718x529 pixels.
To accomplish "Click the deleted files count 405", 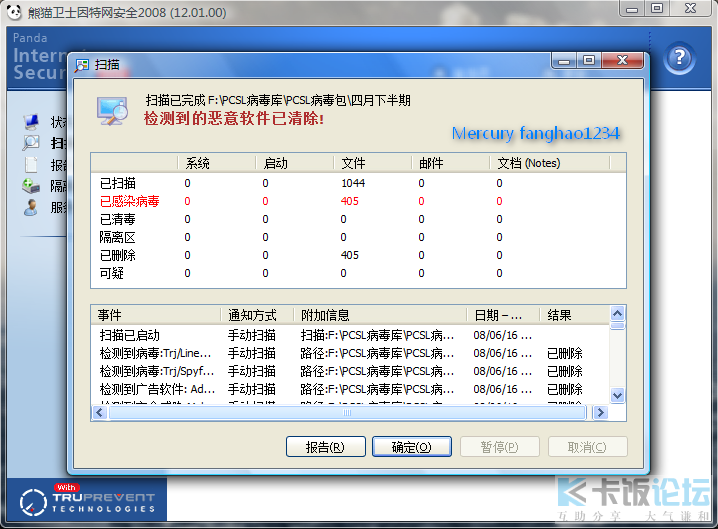I will tap(350, 255).
